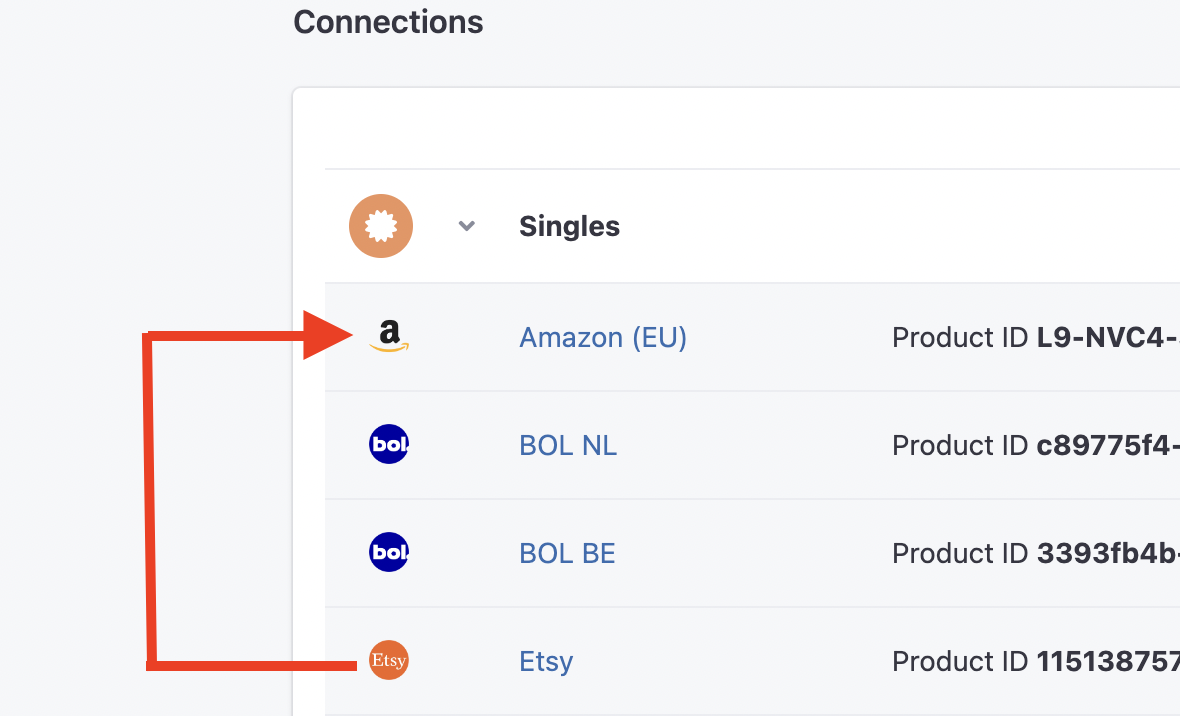The height and width of the screenshot is (716, 1180).
Task: Click the Product ID label in Amazon row
Action: pyautogui.click(x=960, y=337)
